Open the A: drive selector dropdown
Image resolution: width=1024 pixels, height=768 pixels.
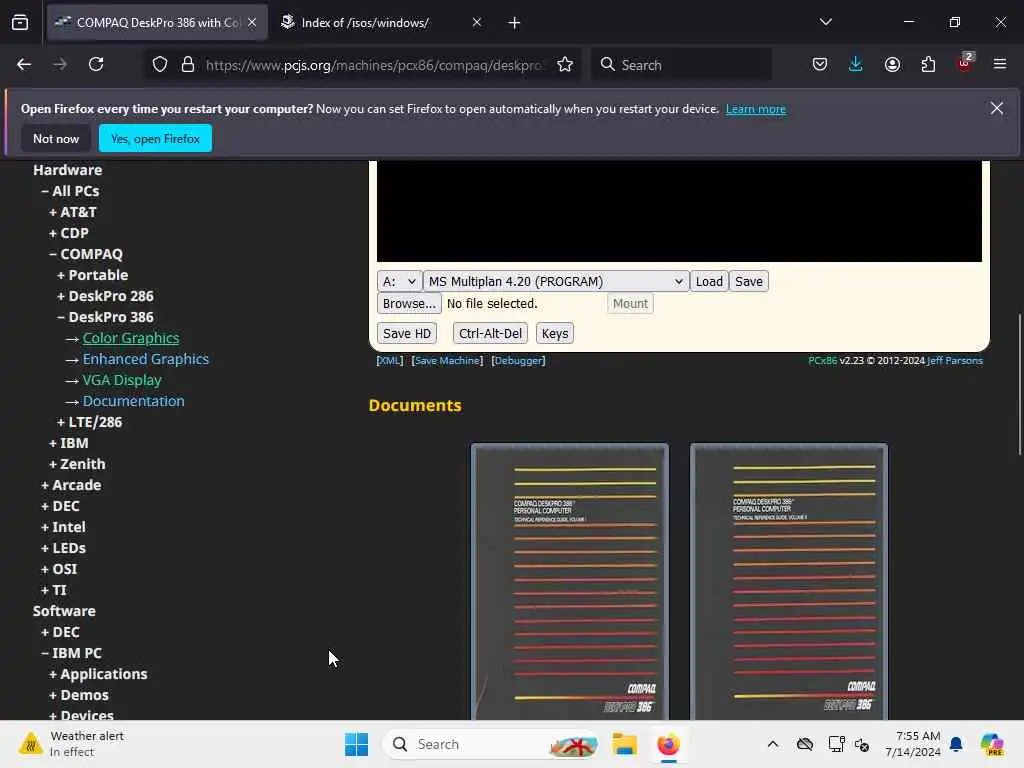399,281
